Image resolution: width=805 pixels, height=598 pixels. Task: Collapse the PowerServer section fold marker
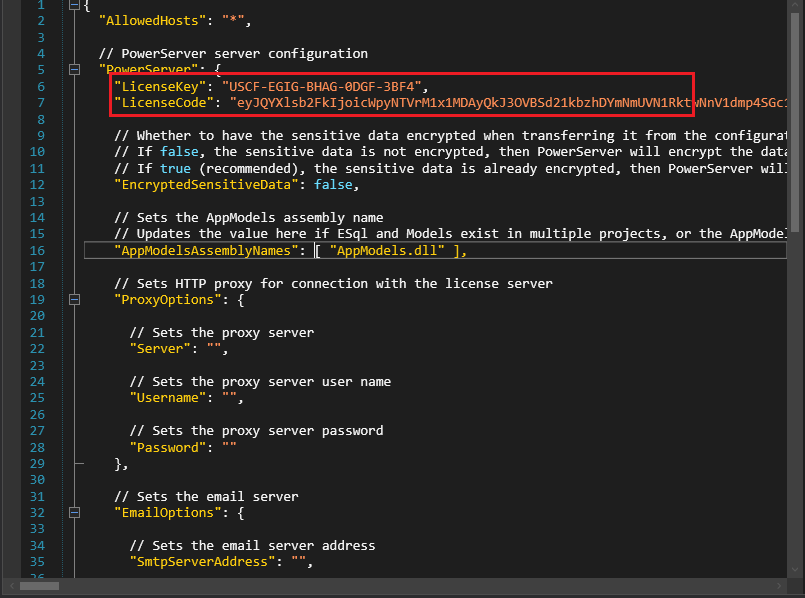point(74,69)
